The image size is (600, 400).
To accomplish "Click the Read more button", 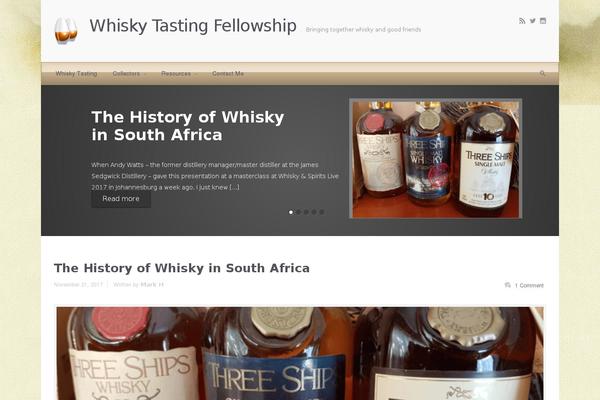I will (x=121, y=199).
